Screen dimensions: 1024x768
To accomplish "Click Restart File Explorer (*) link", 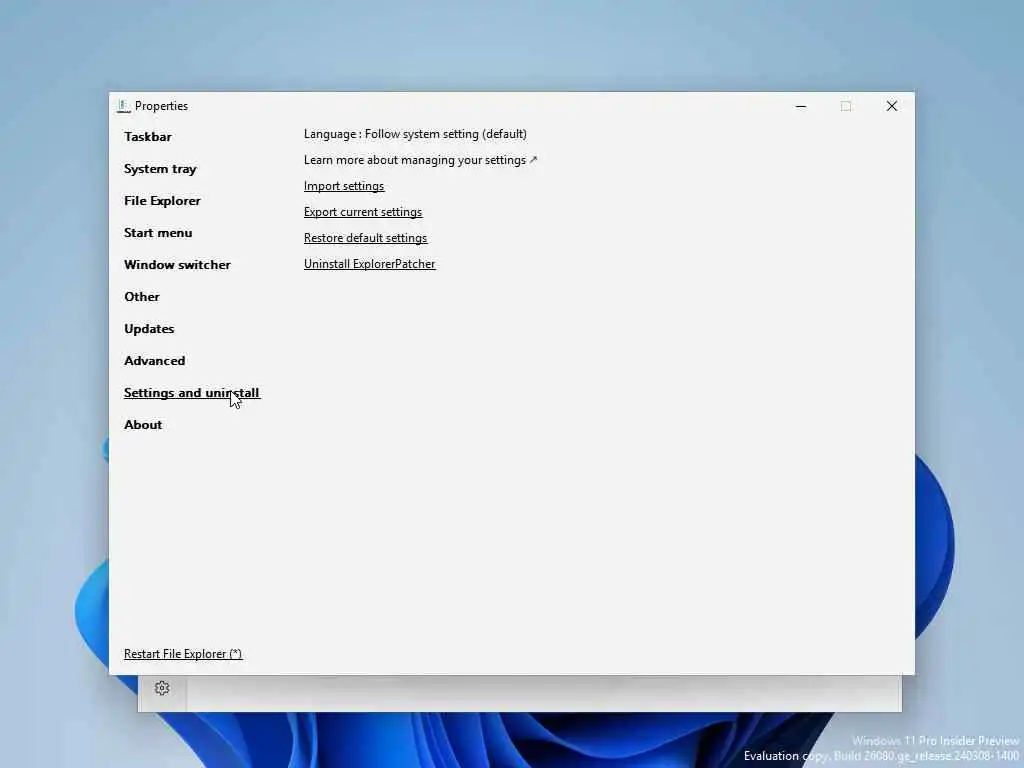I will (x=183, y=654).
